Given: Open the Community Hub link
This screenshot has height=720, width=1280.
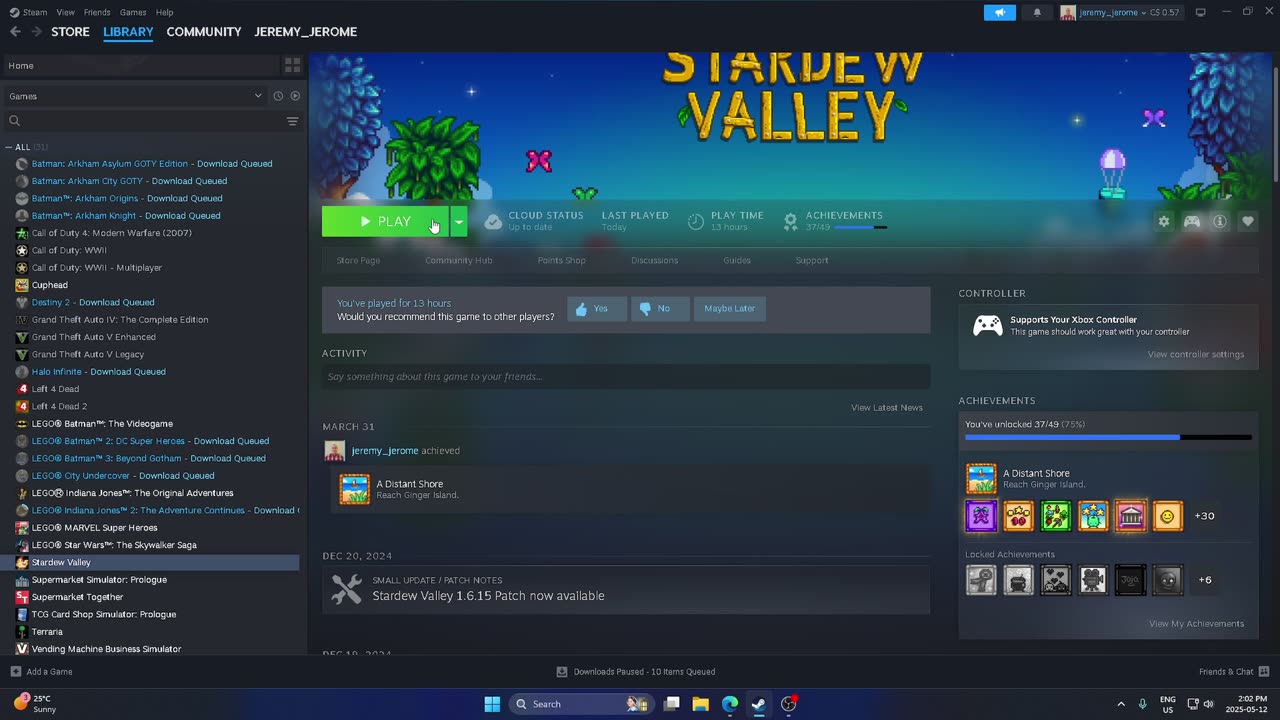Looking at the screenshot, I should 458,260.
